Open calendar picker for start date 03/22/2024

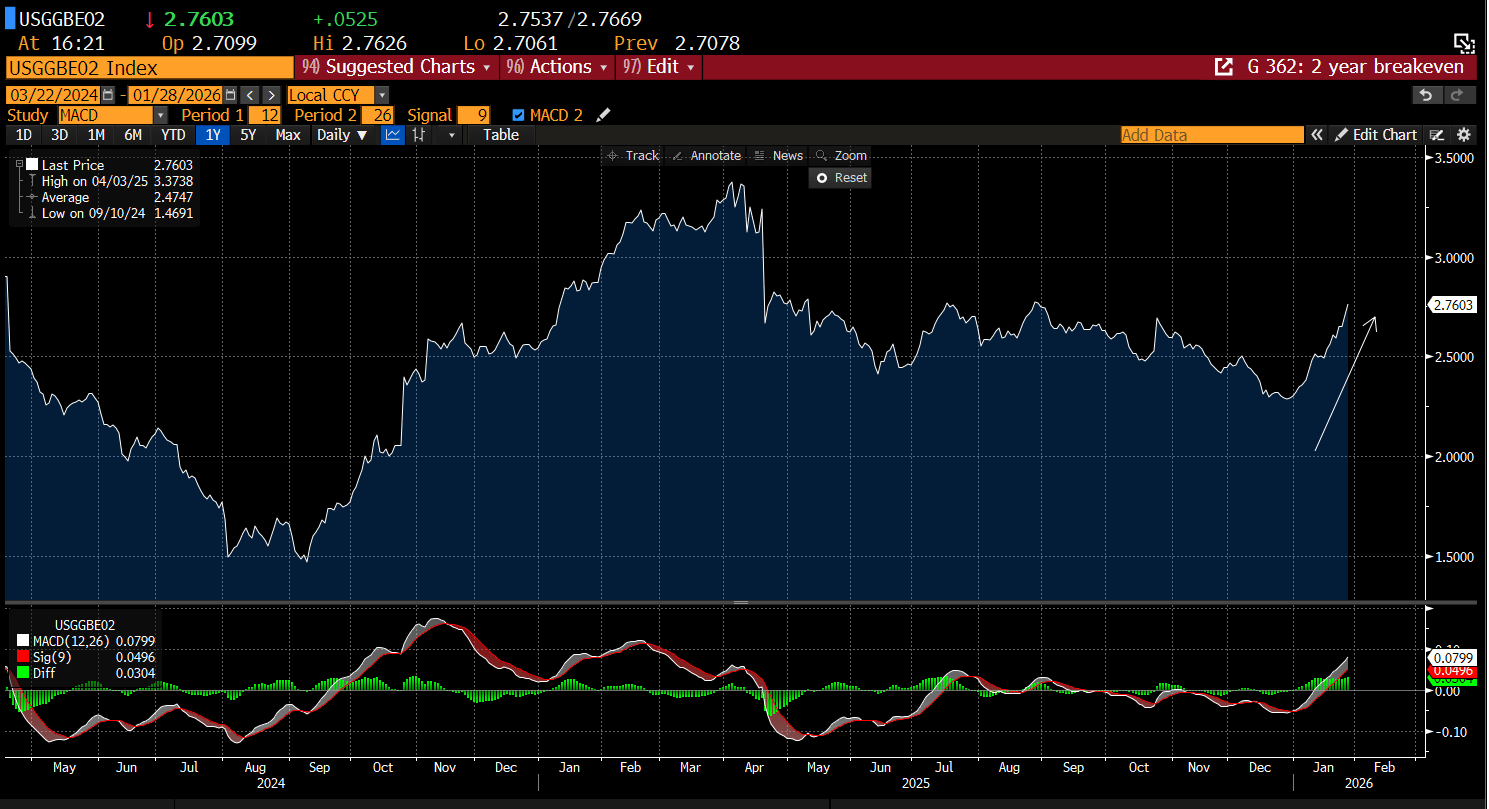tap(108, 95)
